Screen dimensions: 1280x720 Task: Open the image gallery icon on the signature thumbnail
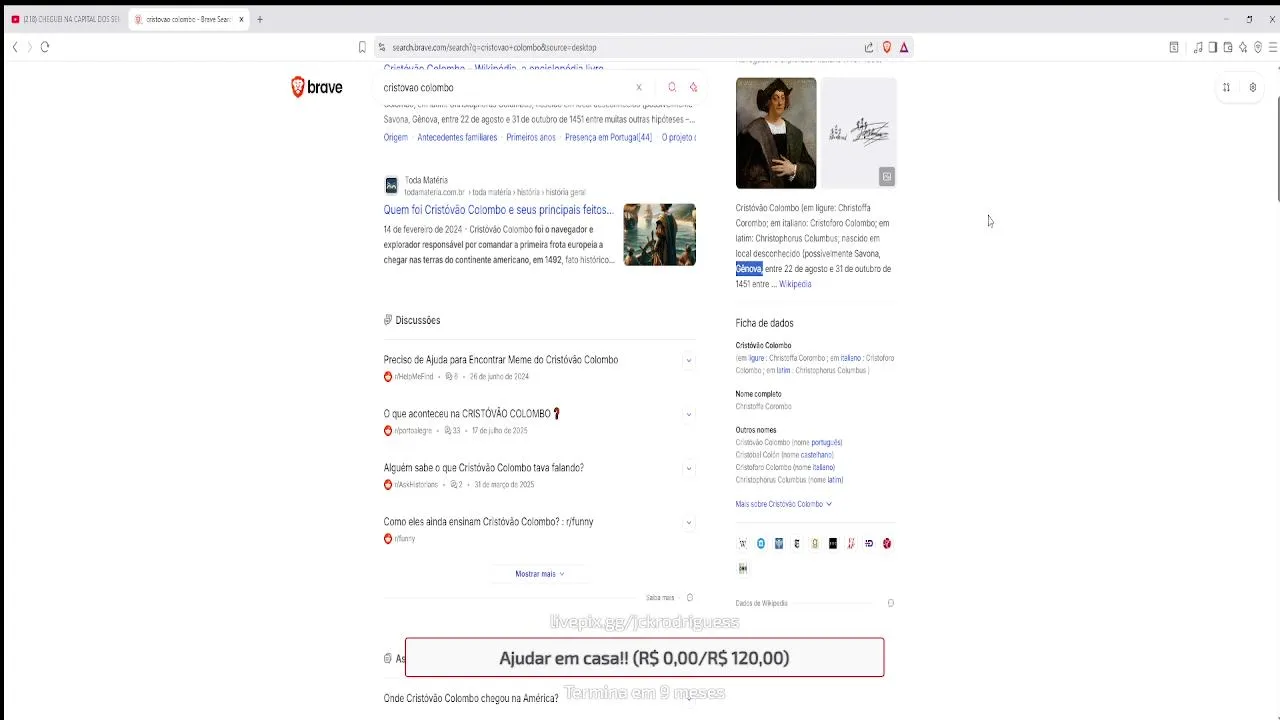click(x=886, y=177)
